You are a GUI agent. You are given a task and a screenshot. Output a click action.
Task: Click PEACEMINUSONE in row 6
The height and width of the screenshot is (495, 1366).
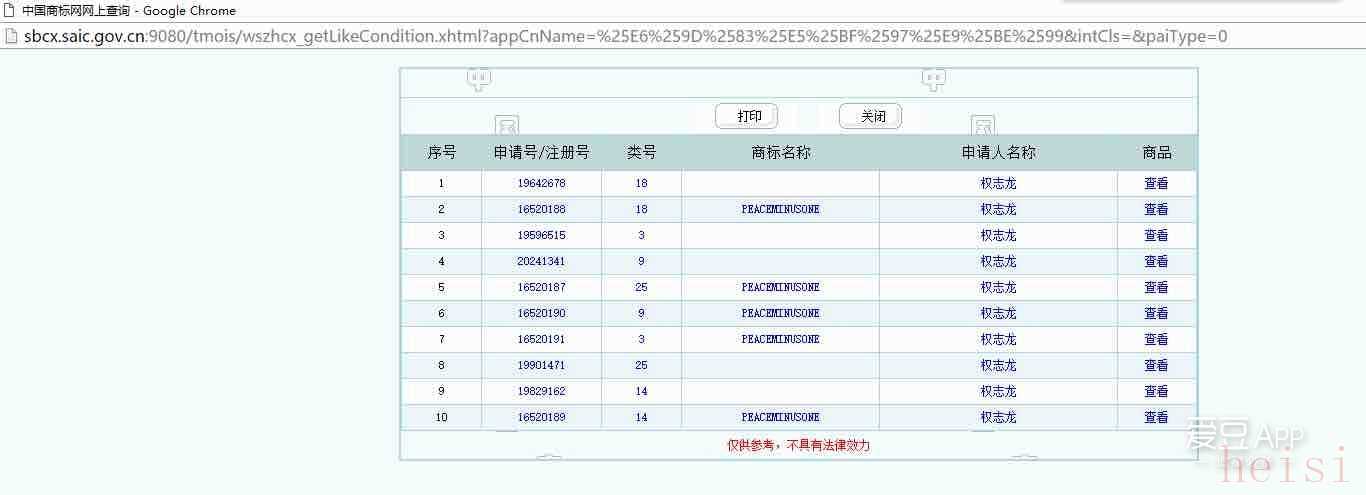pos(780,314)
